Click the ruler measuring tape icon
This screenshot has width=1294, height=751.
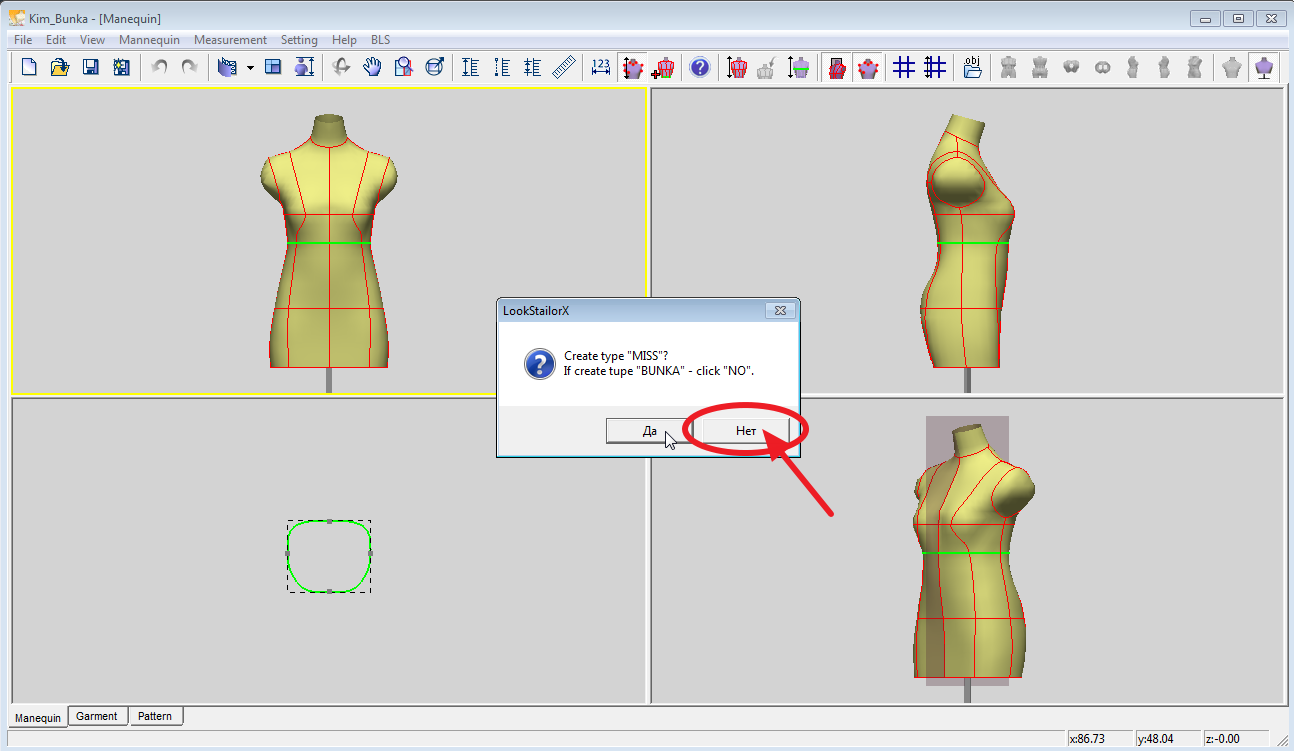pyautogui.click(x=564, y=67)
